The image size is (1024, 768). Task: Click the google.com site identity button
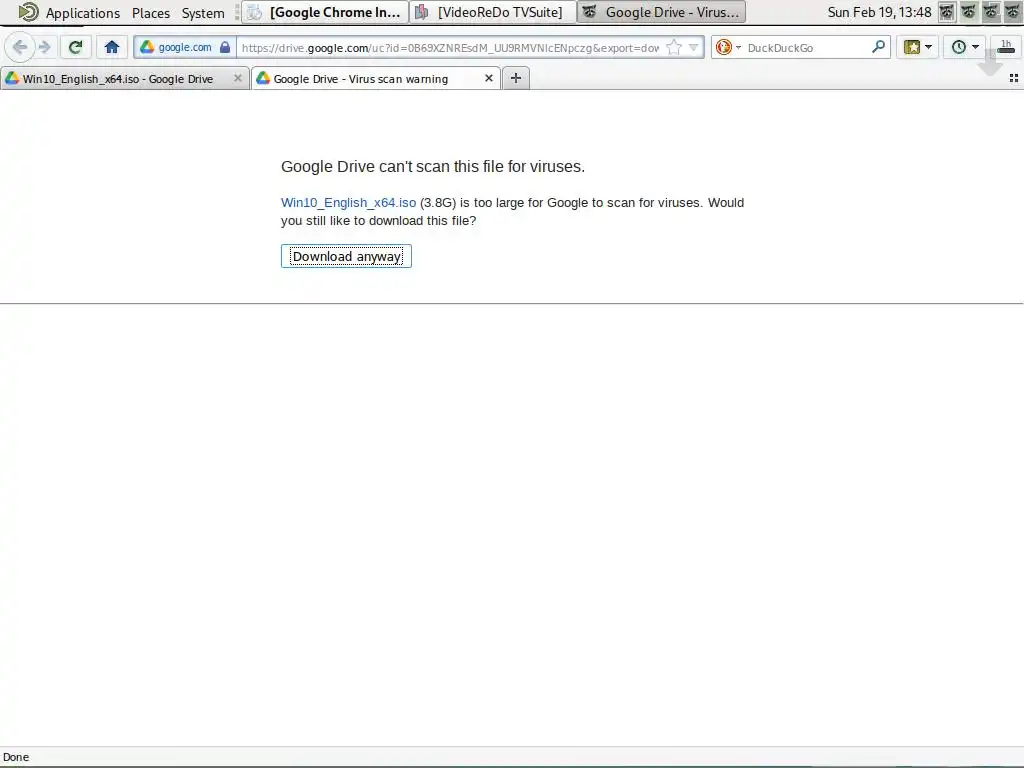(184, 47)
